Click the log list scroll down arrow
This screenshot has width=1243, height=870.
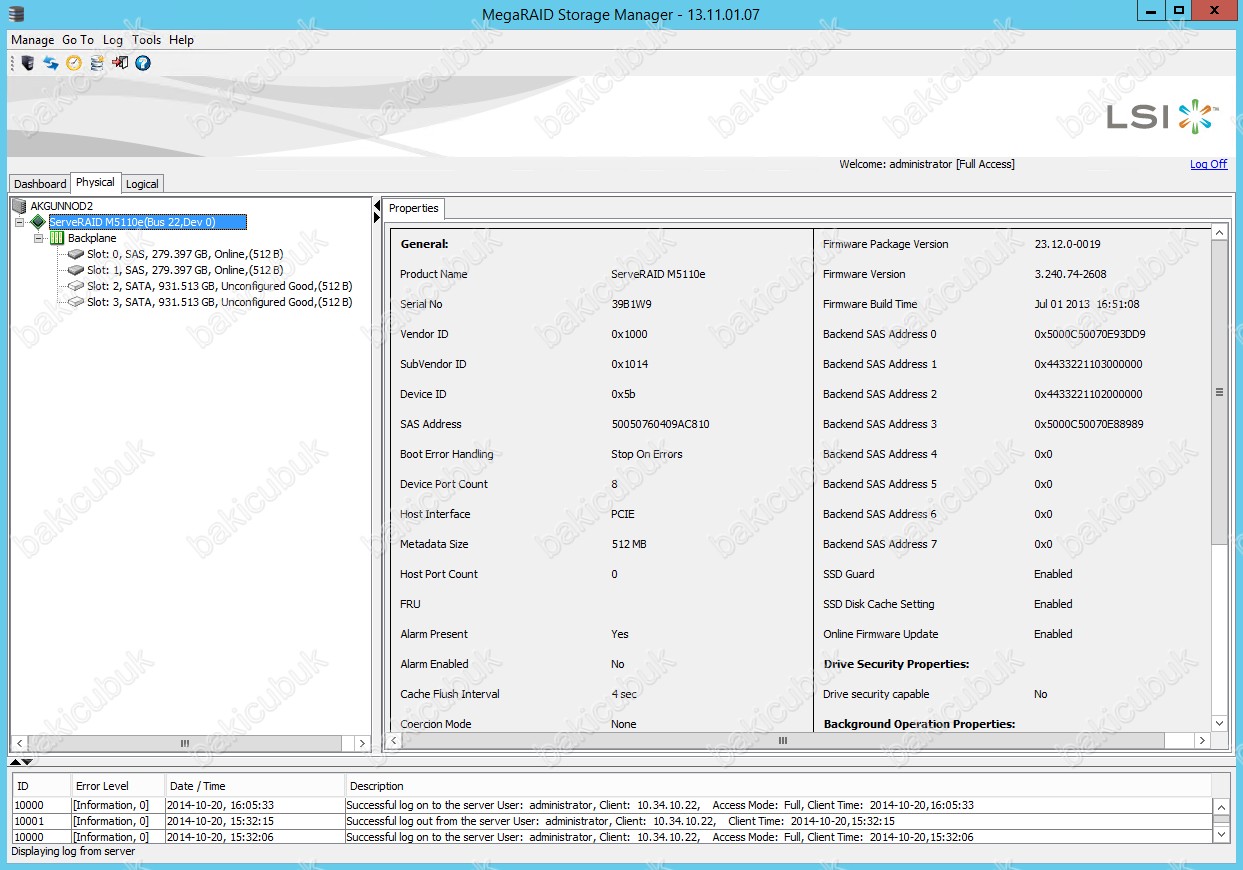click(x=1222, y=833)
